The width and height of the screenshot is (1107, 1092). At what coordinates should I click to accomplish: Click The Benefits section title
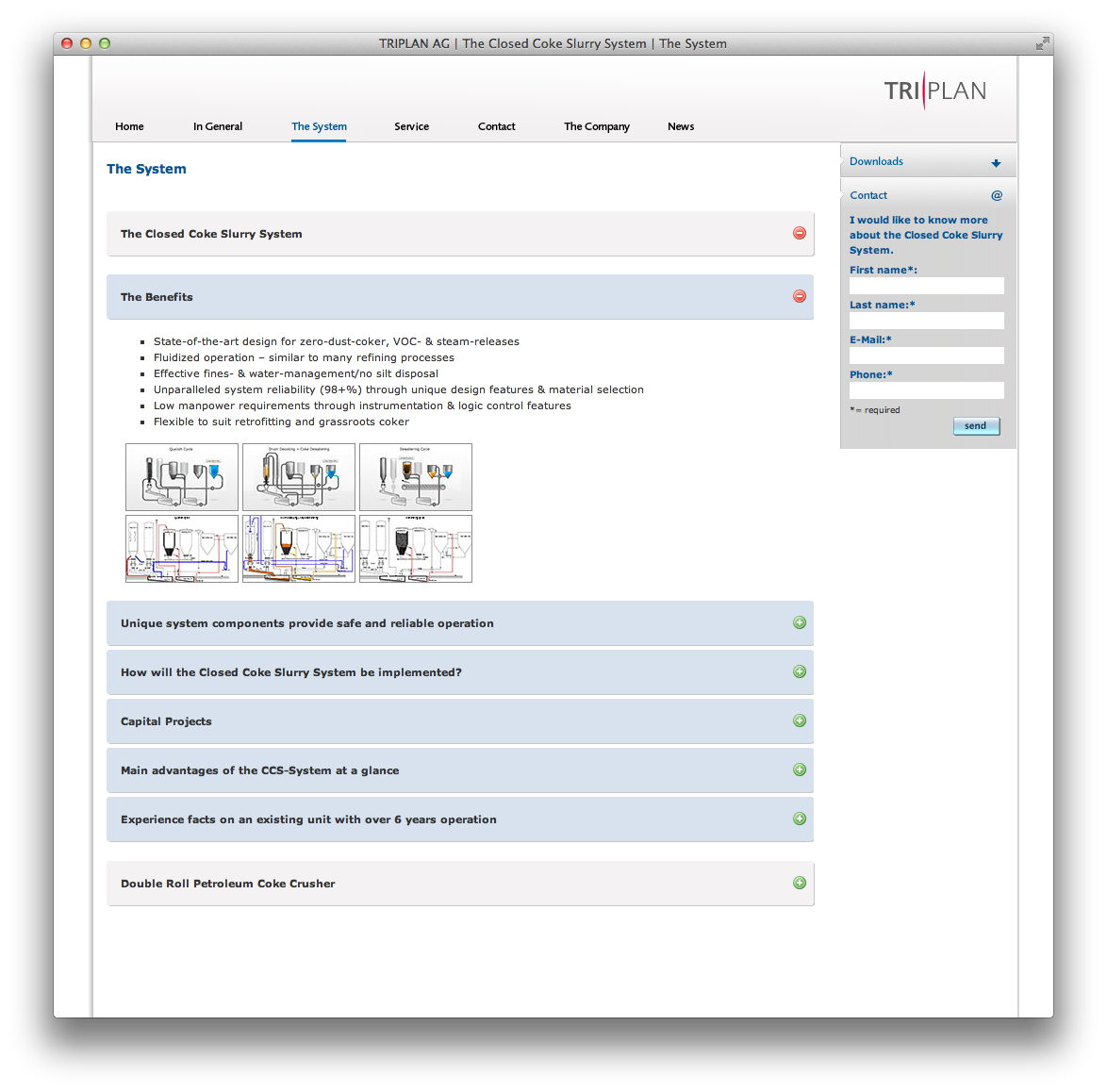[x=157, y=297]
